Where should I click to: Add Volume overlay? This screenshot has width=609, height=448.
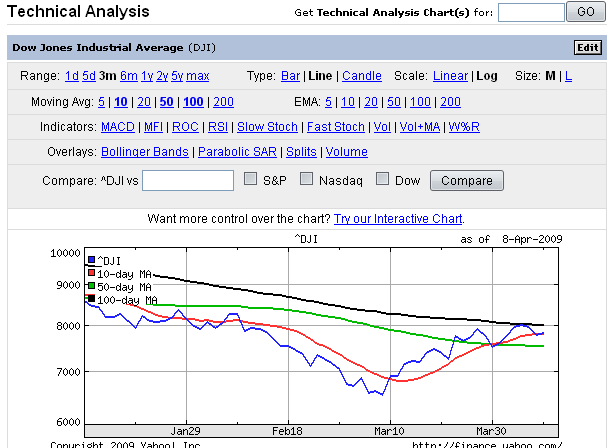point(347,152)
